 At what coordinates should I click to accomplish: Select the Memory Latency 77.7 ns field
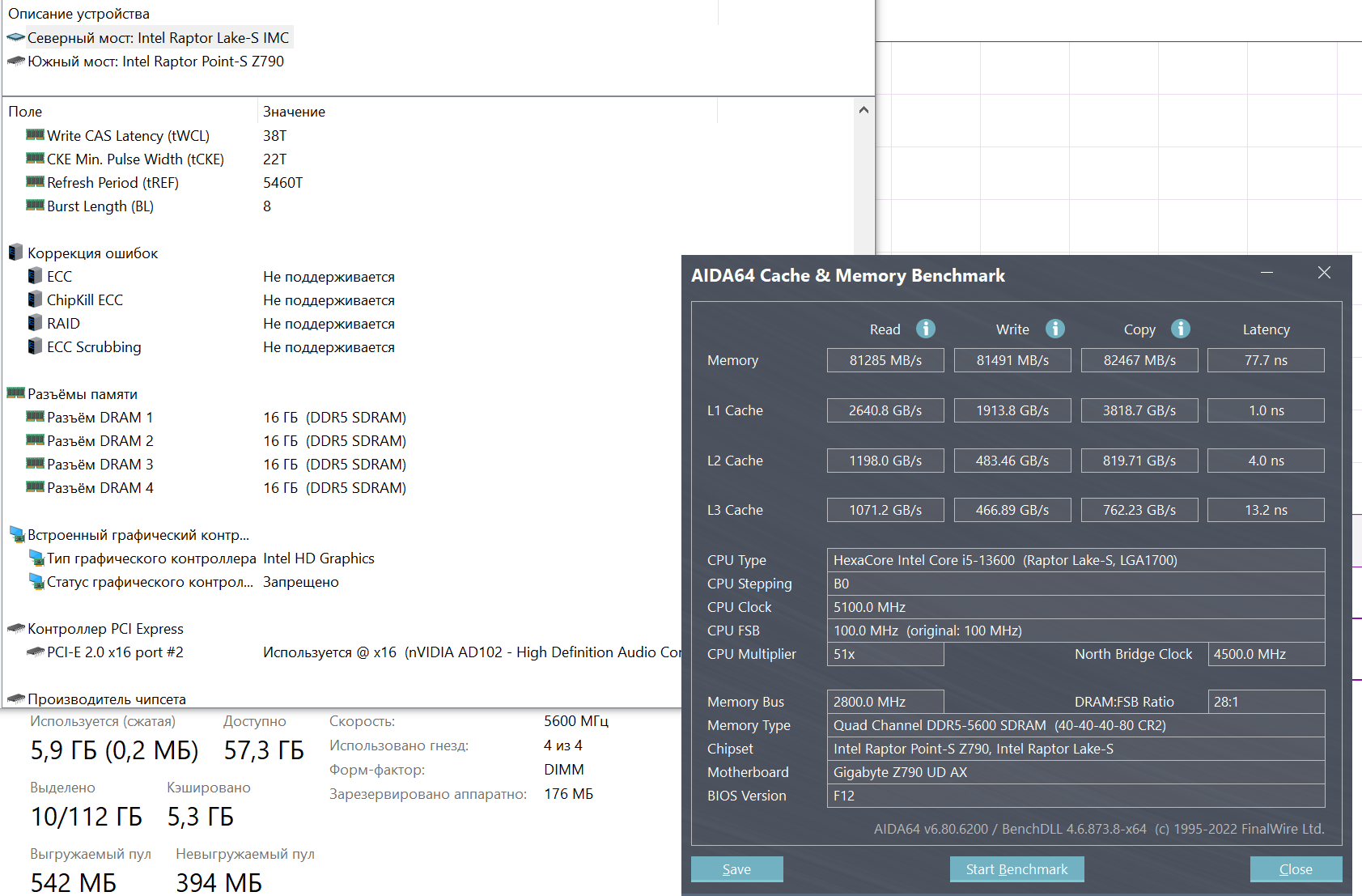[1266, 360]
